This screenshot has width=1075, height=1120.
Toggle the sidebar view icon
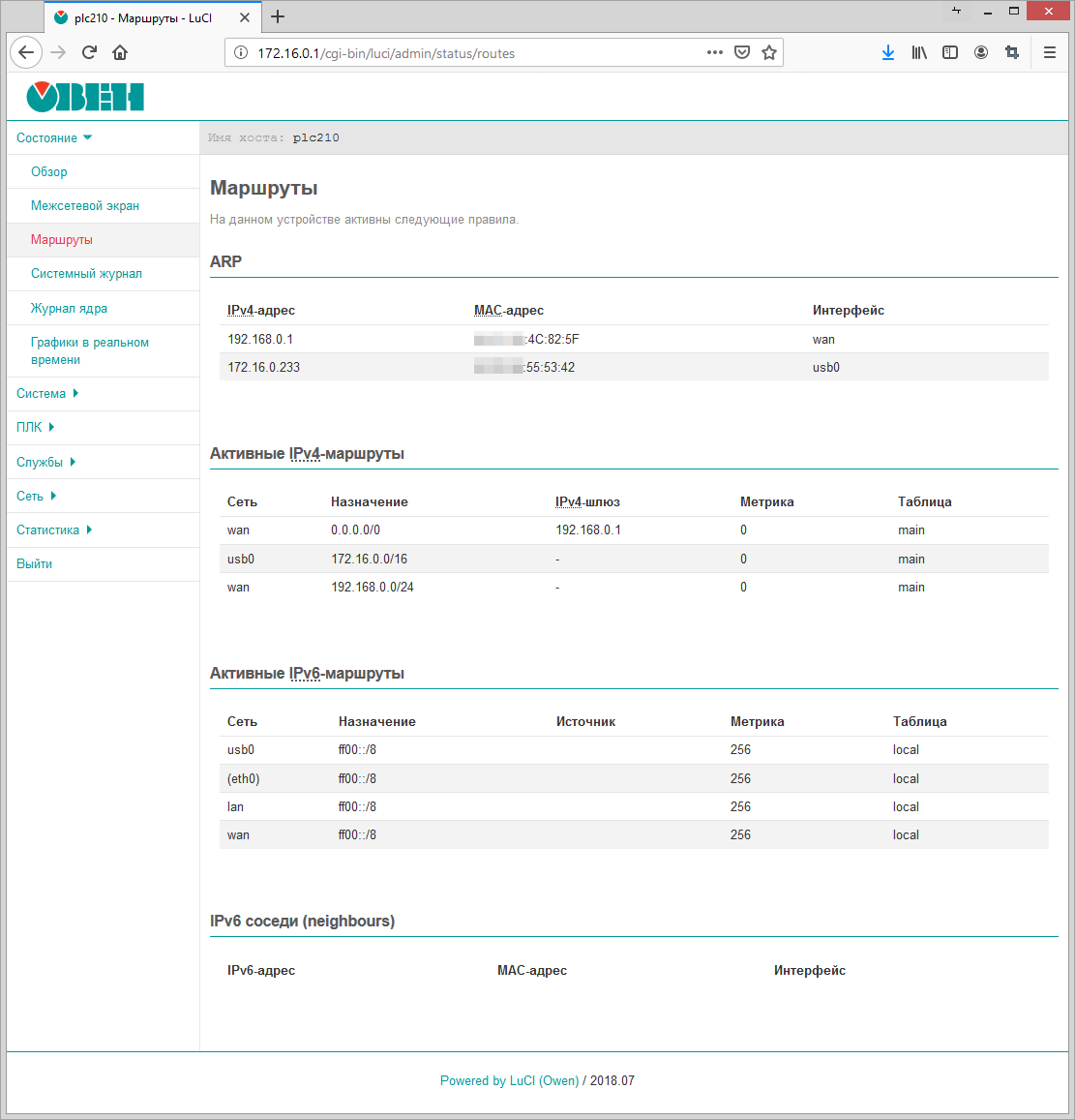(x=950, y=52)
